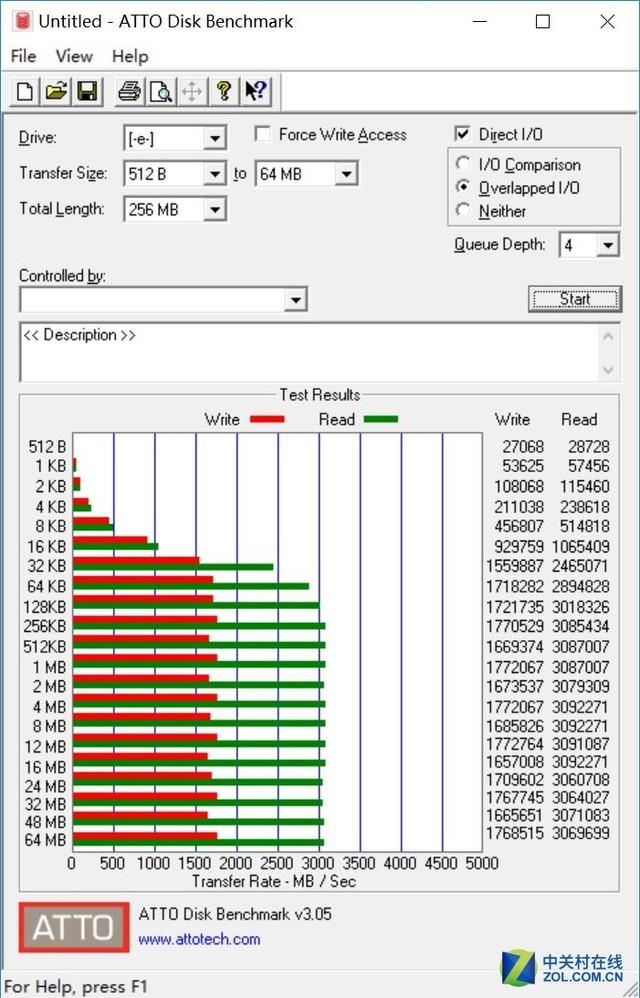Click the Save floppy disk icon

[x=87, y=91]
